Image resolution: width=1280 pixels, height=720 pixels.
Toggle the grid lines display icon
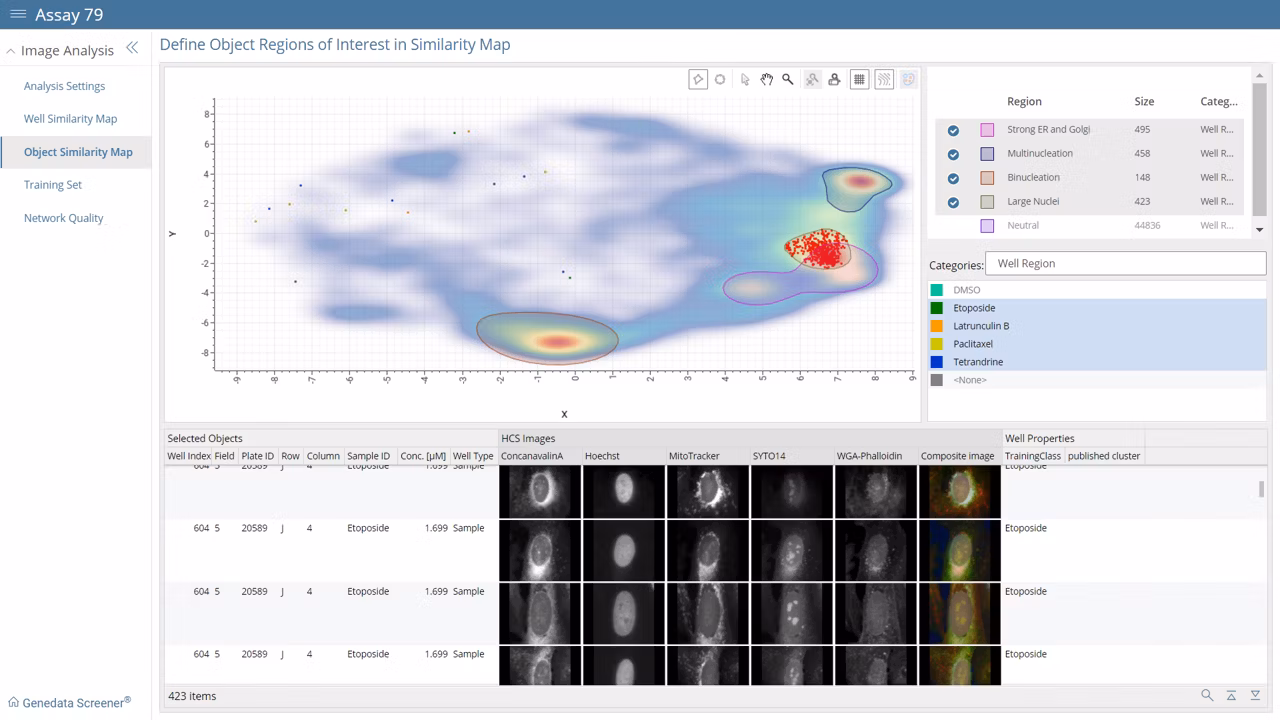tap(859, 80)
